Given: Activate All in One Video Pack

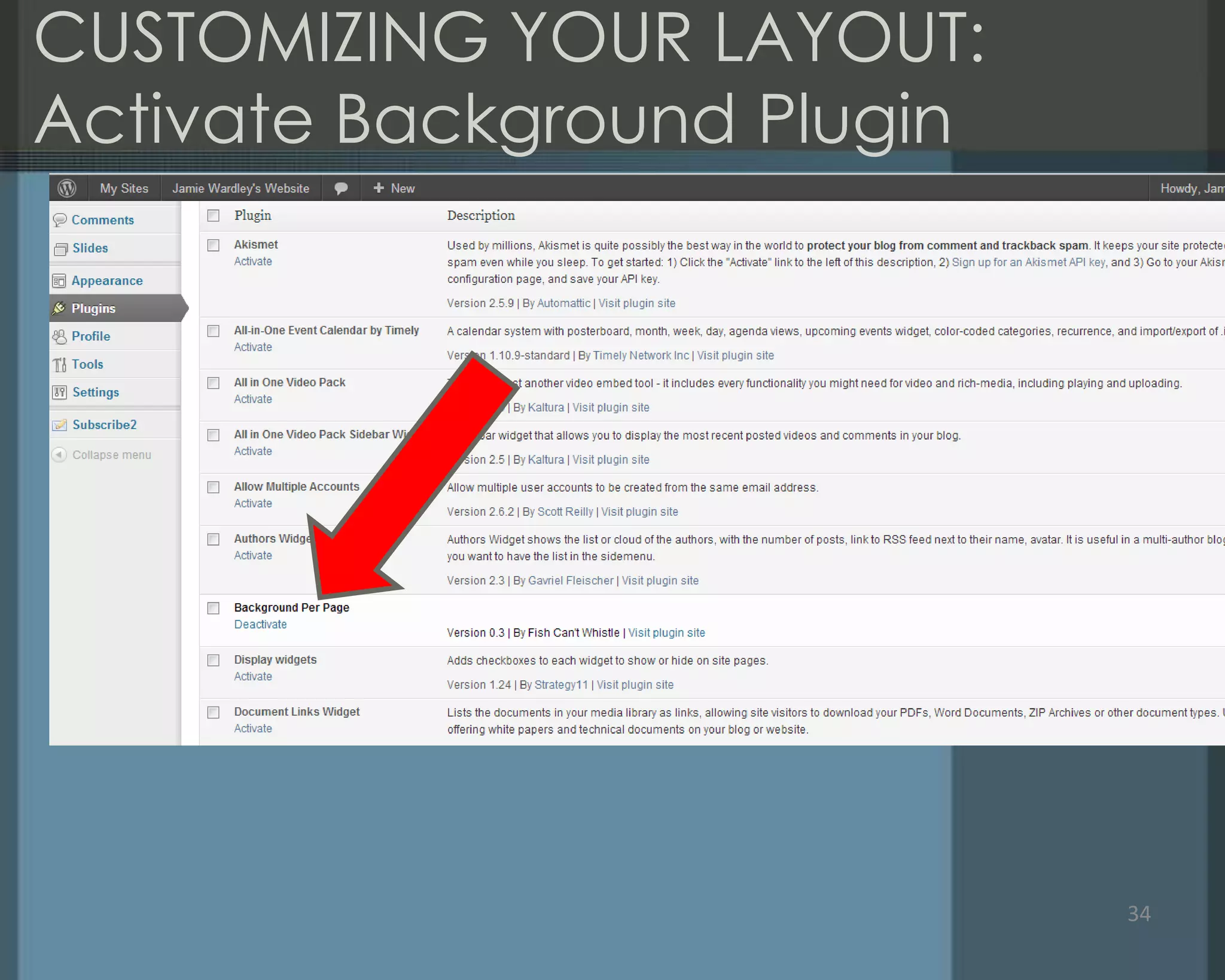Looking at the screenshot, I should click(x=253, y=399).
